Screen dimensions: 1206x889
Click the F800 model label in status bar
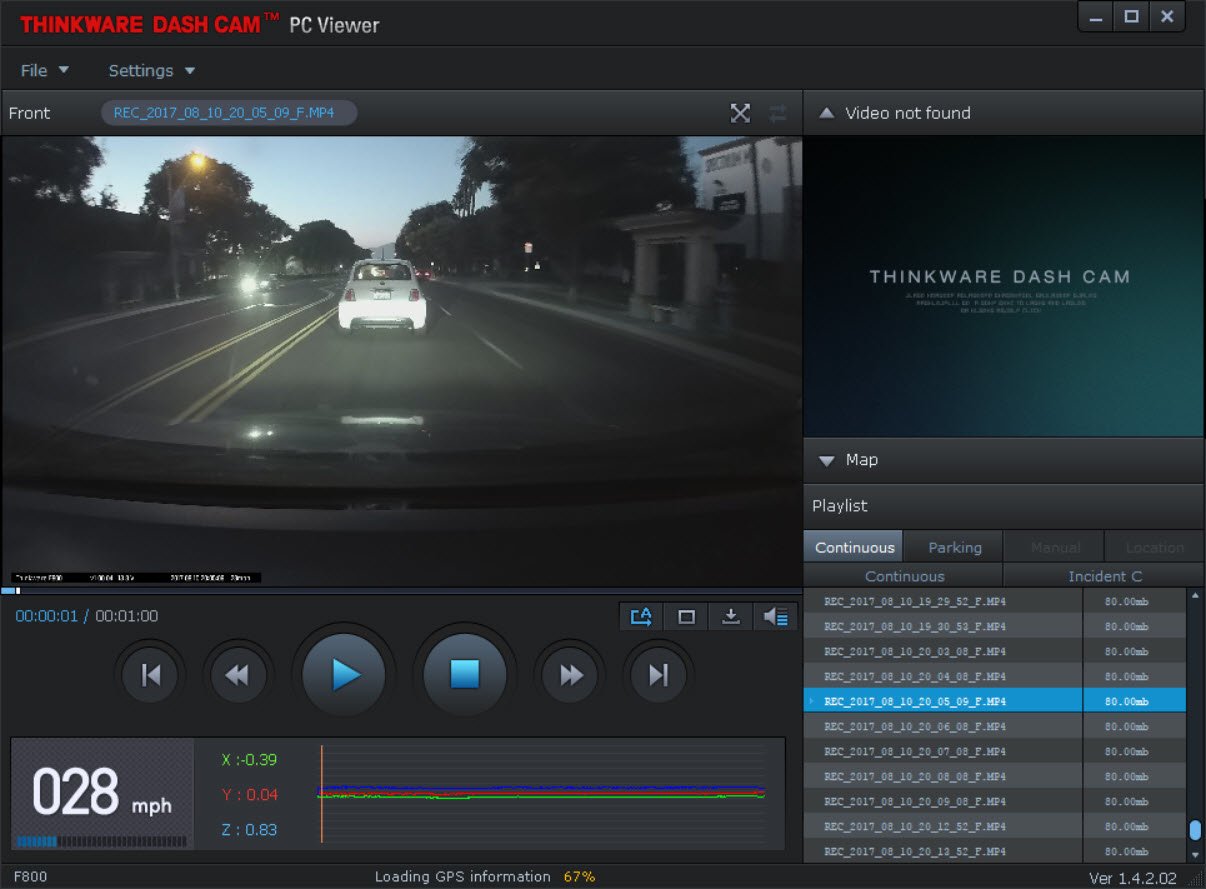point(29,877)
